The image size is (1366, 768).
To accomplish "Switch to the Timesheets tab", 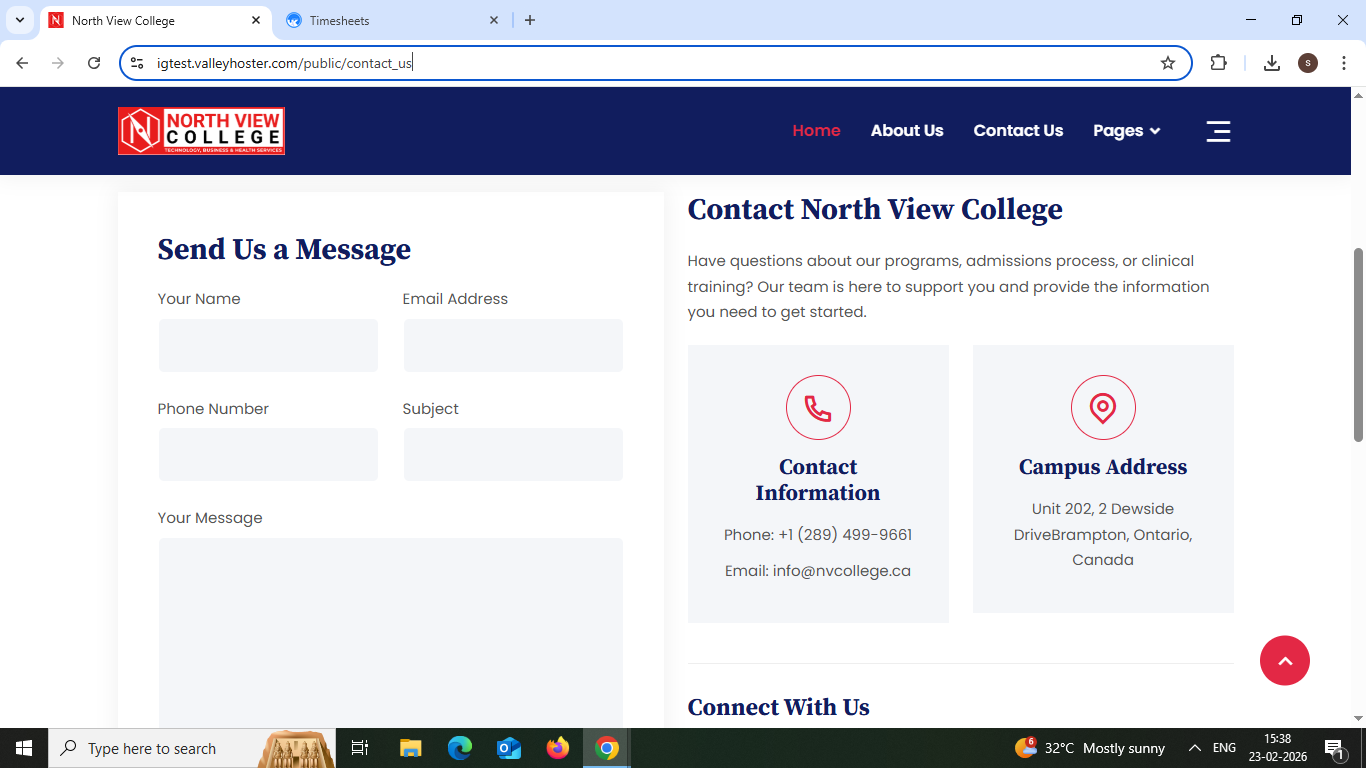I will pos(392,20).
